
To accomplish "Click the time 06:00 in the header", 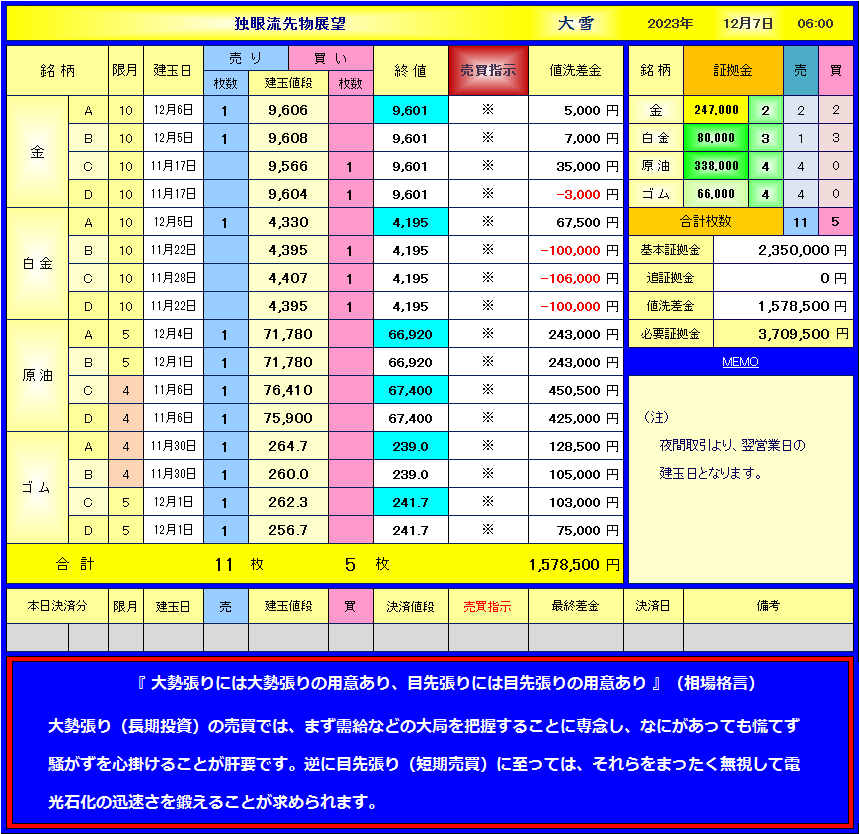I will (x=815, y=24).
